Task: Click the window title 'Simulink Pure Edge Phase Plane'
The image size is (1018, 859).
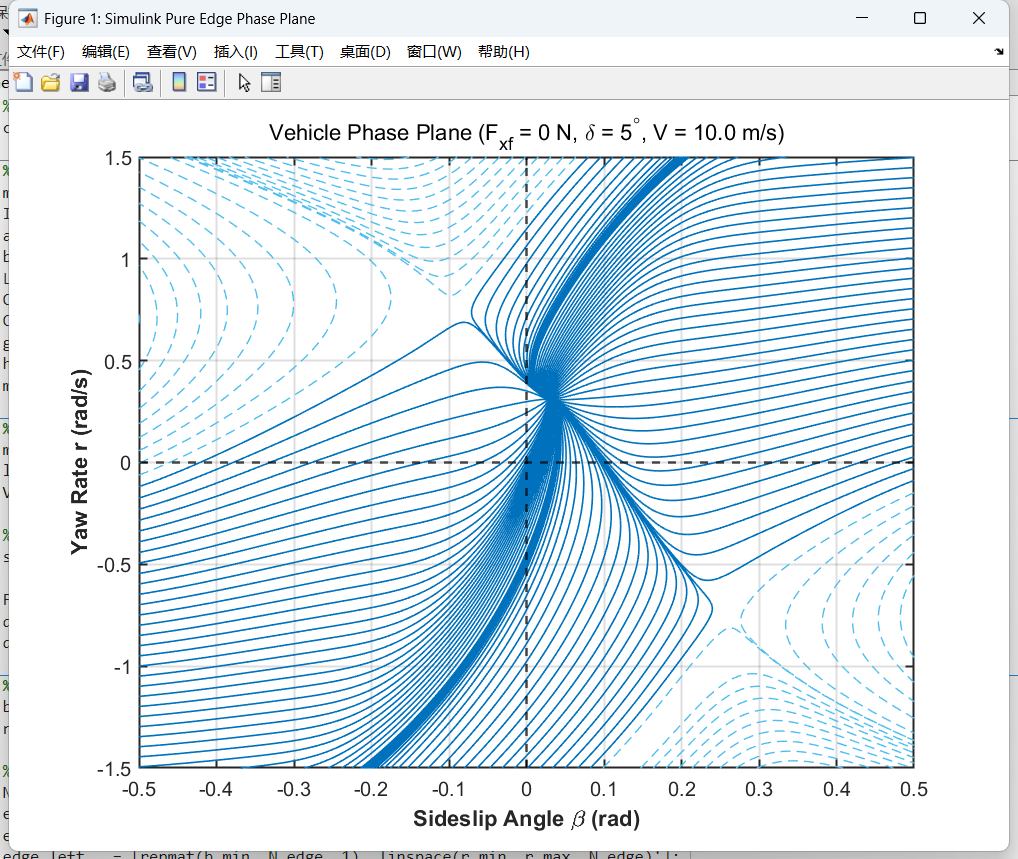Action: coord(210,19)
